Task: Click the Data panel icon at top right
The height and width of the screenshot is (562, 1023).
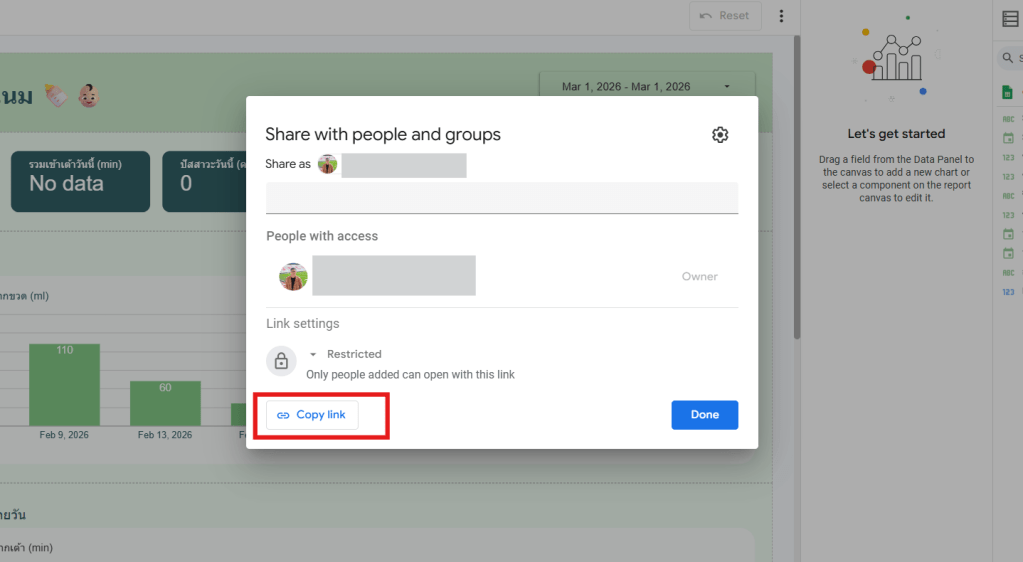Action: 1009,18
